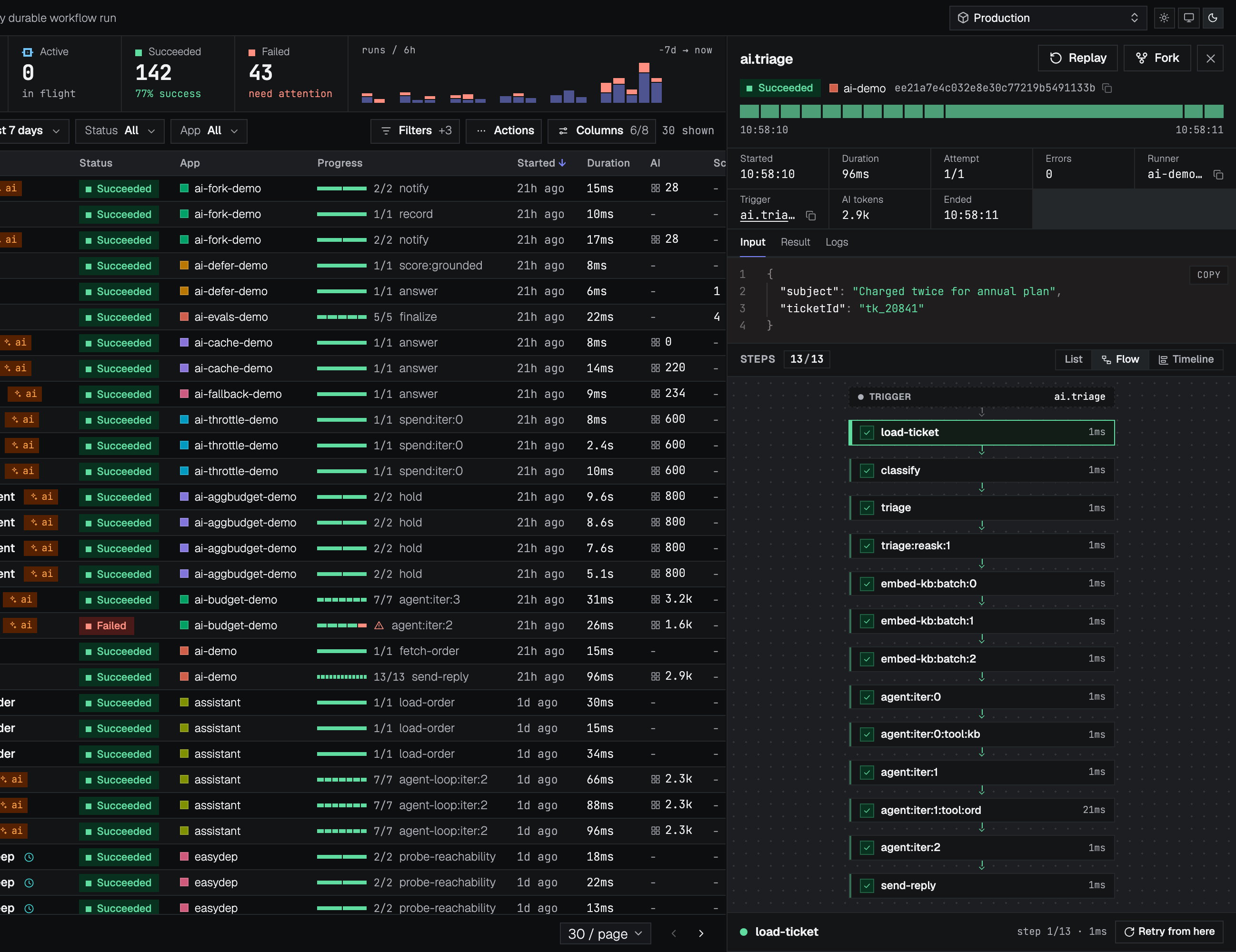Click the Active runs stat icon
The width and height of the screenshot is (1236, 952).
coord(27,52)
